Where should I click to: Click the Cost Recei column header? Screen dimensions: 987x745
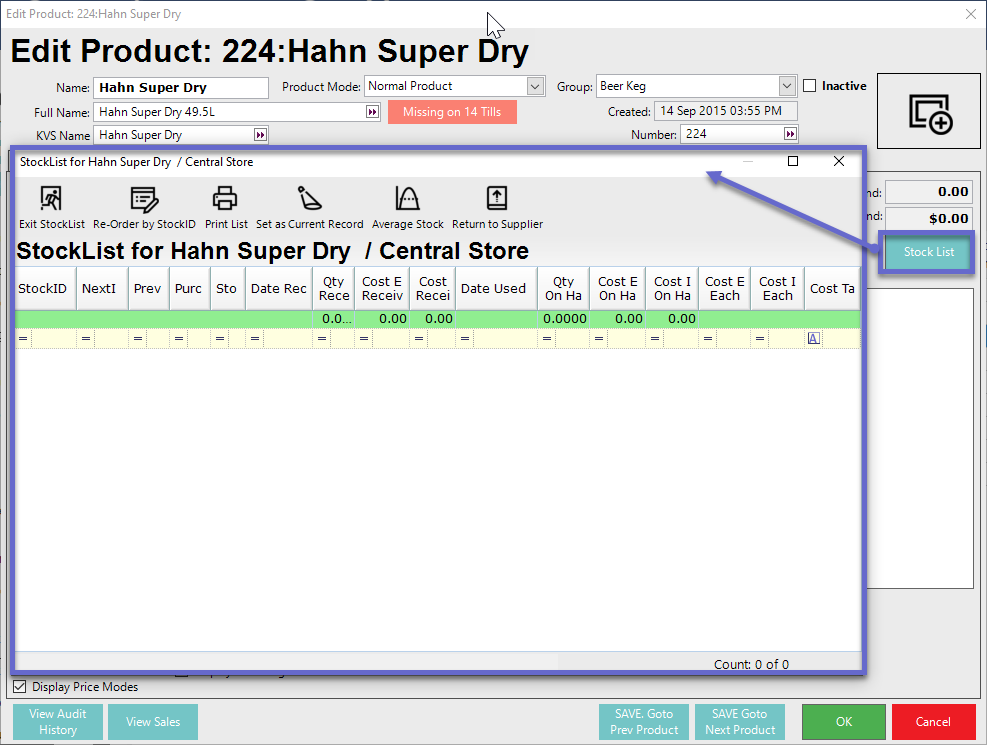pos(432,288)
